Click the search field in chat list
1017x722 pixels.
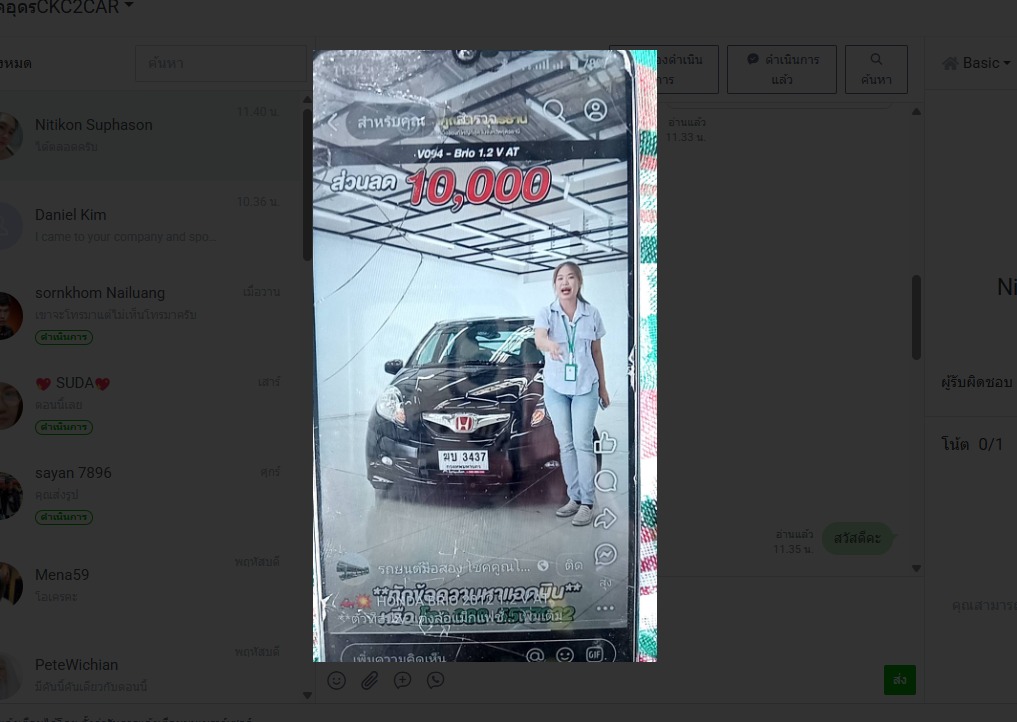tap(221, 64)
